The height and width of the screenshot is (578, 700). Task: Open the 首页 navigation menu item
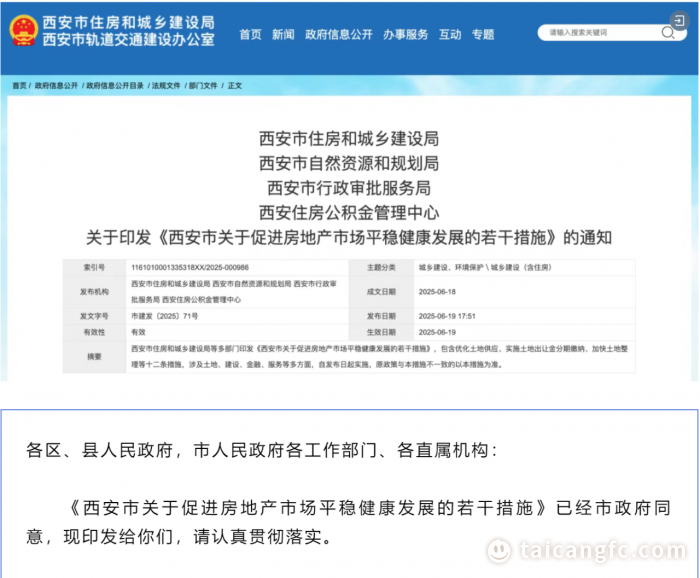tap(250, 34)
